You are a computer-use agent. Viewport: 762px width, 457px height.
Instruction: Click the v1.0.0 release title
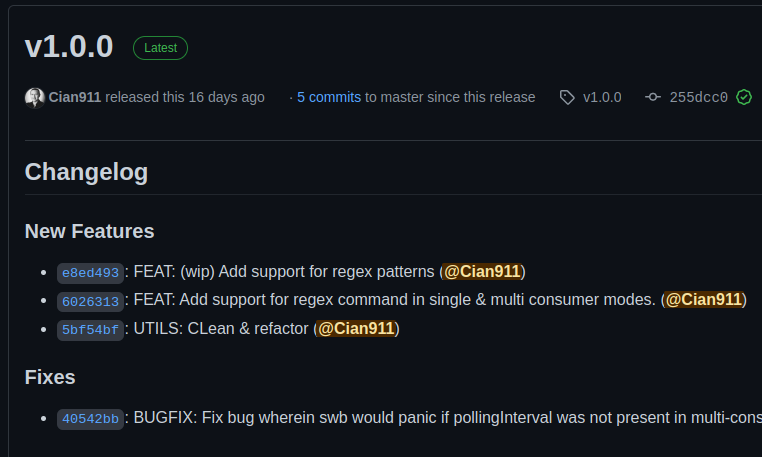click(x=69, y=47)
